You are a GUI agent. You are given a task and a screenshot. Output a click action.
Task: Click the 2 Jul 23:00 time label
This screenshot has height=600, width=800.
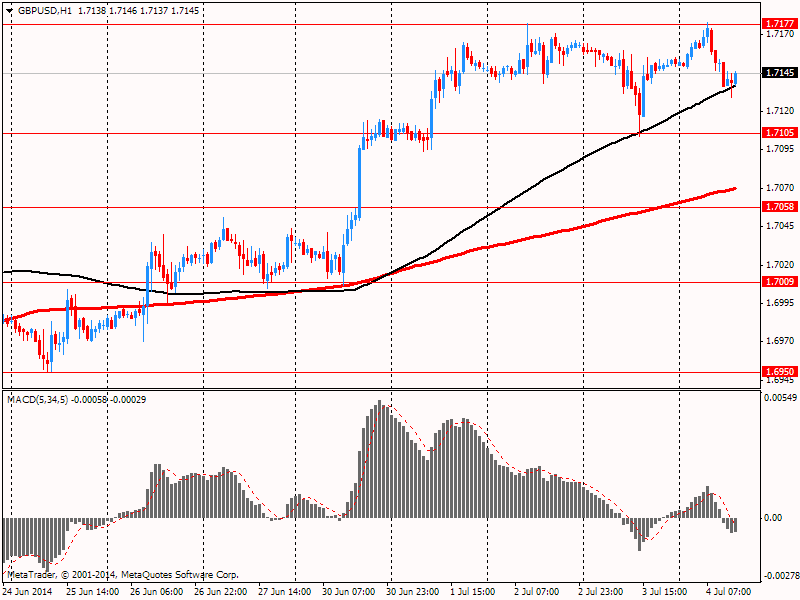click(600, 591)
